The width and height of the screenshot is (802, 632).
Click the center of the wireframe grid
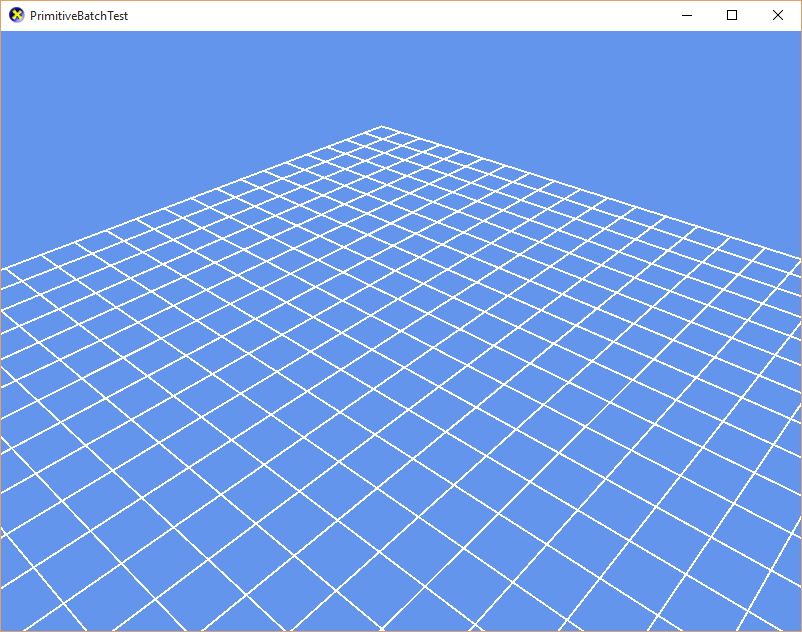click(x=400, y=380)
